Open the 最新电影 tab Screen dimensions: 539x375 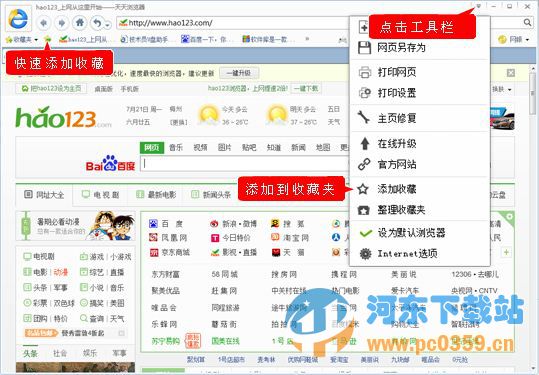click(x=156, y=195)
